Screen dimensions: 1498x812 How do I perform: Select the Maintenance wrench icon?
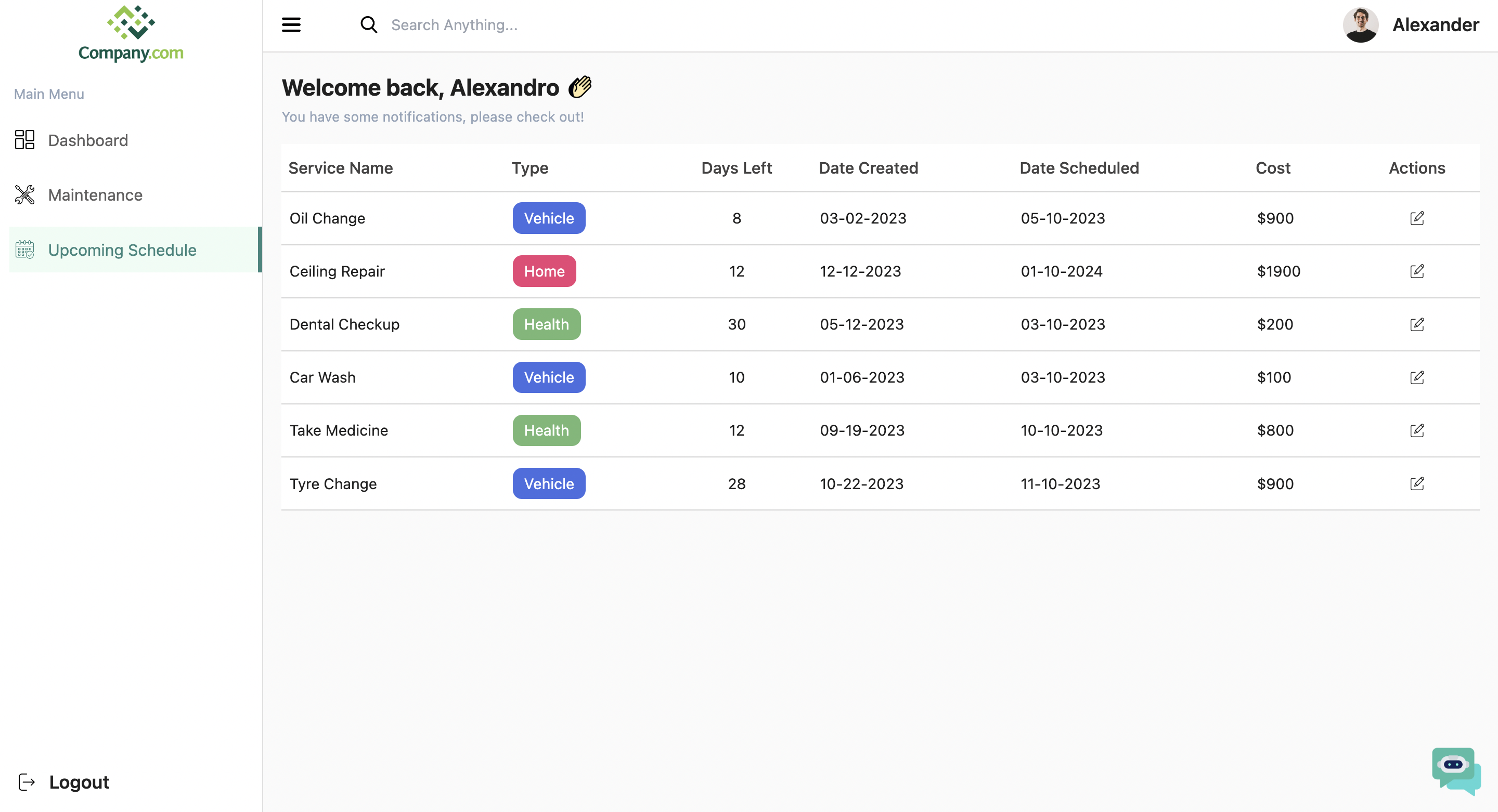coord(24,195)
